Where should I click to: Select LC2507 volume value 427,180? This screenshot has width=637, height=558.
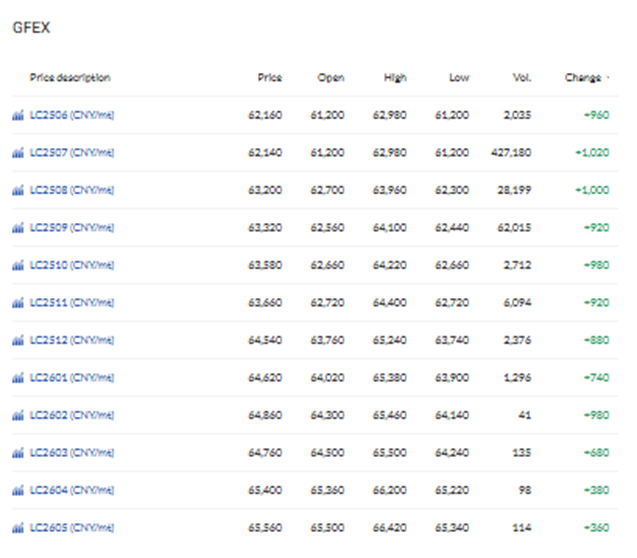[511, 152]
